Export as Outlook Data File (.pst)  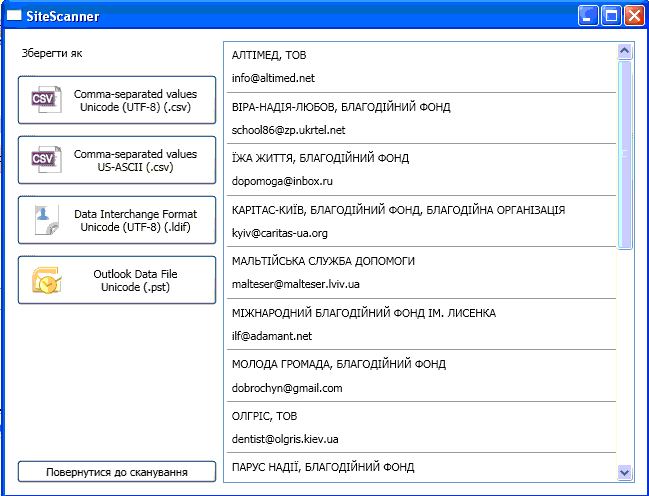coord(117,280)
